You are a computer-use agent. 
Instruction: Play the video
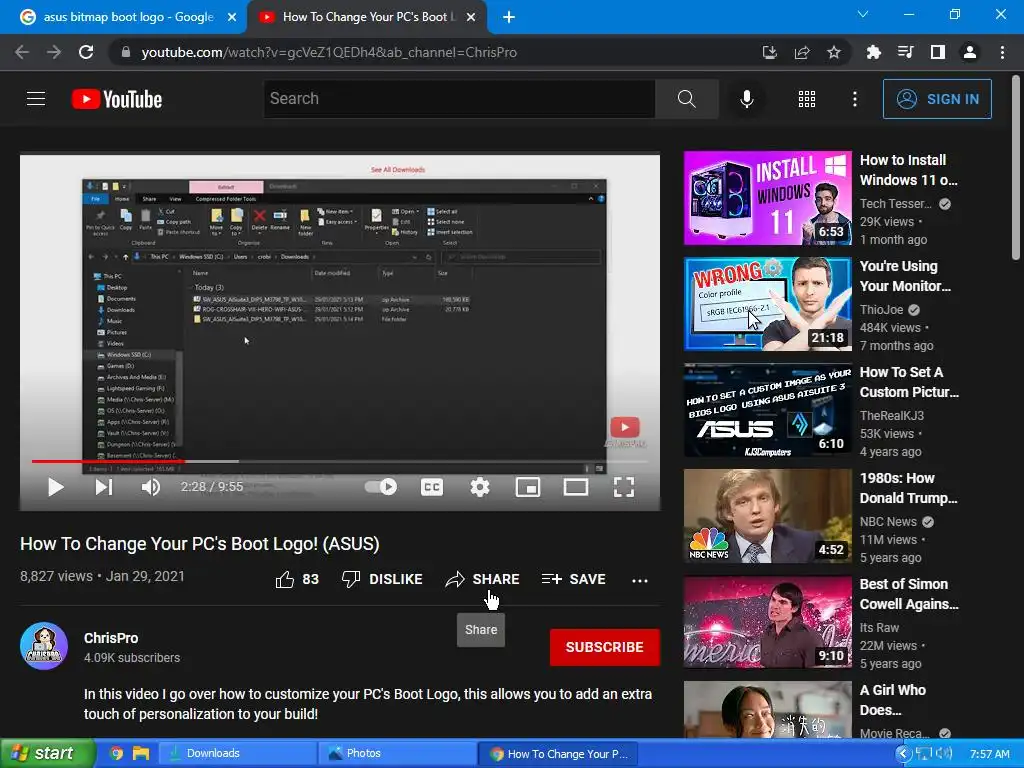click(56, 487)
